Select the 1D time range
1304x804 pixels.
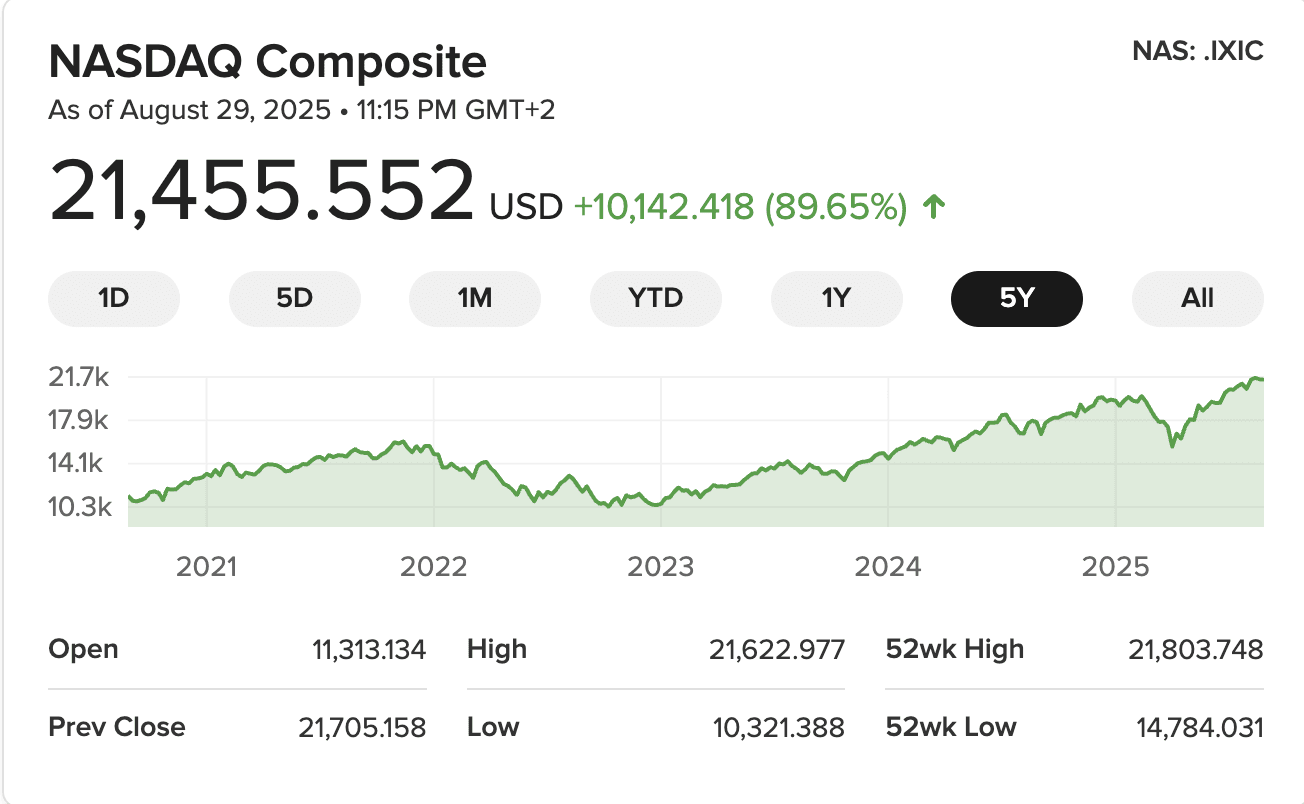[x=114, y=298]
